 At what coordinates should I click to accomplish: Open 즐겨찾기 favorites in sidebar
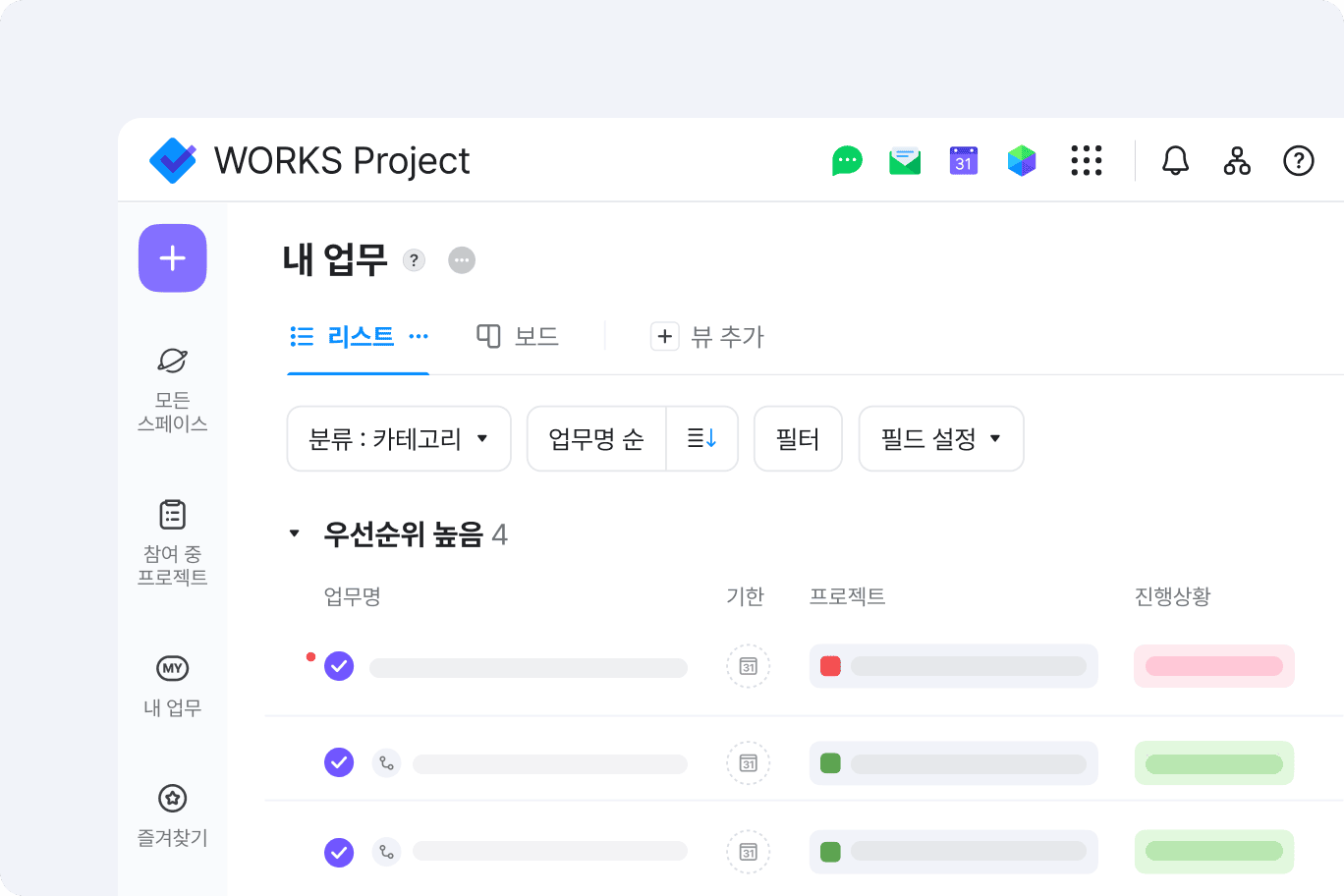point(173,815)
